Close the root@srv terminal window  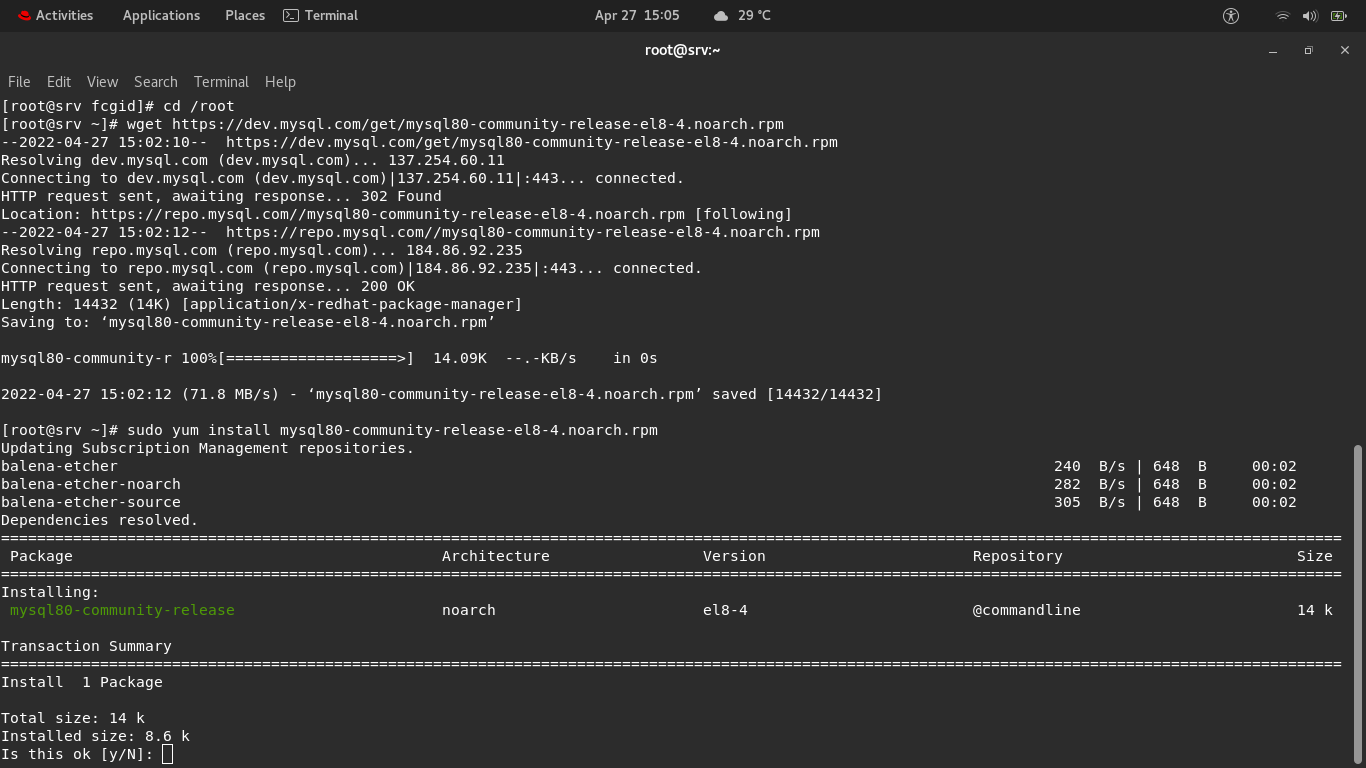(1345, 50)
